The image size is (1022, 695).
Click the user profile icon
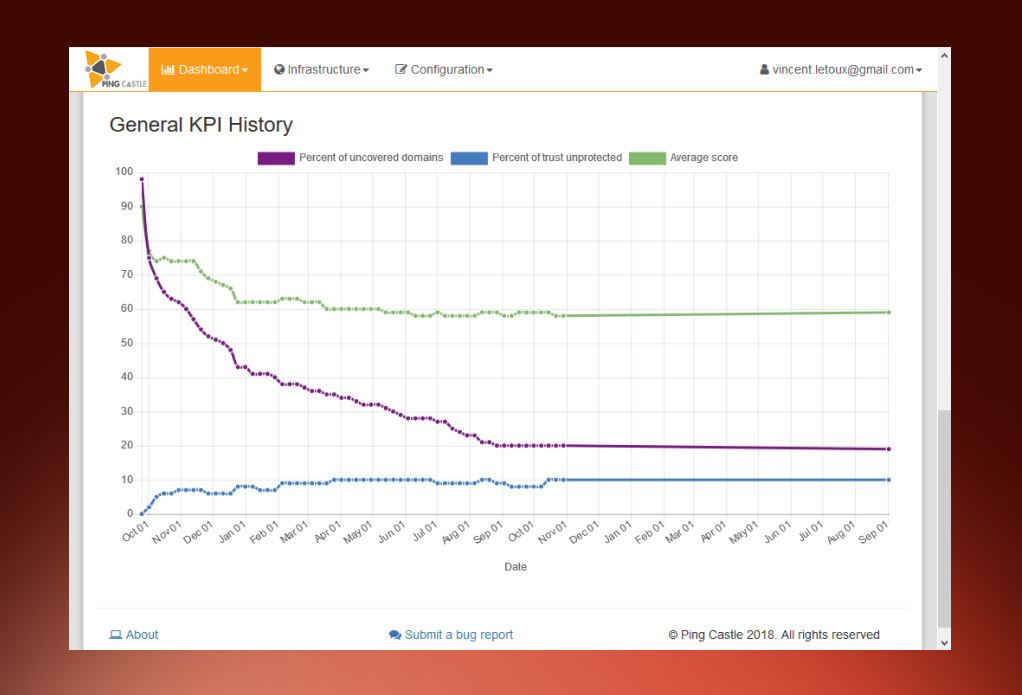tap(764, 69)
